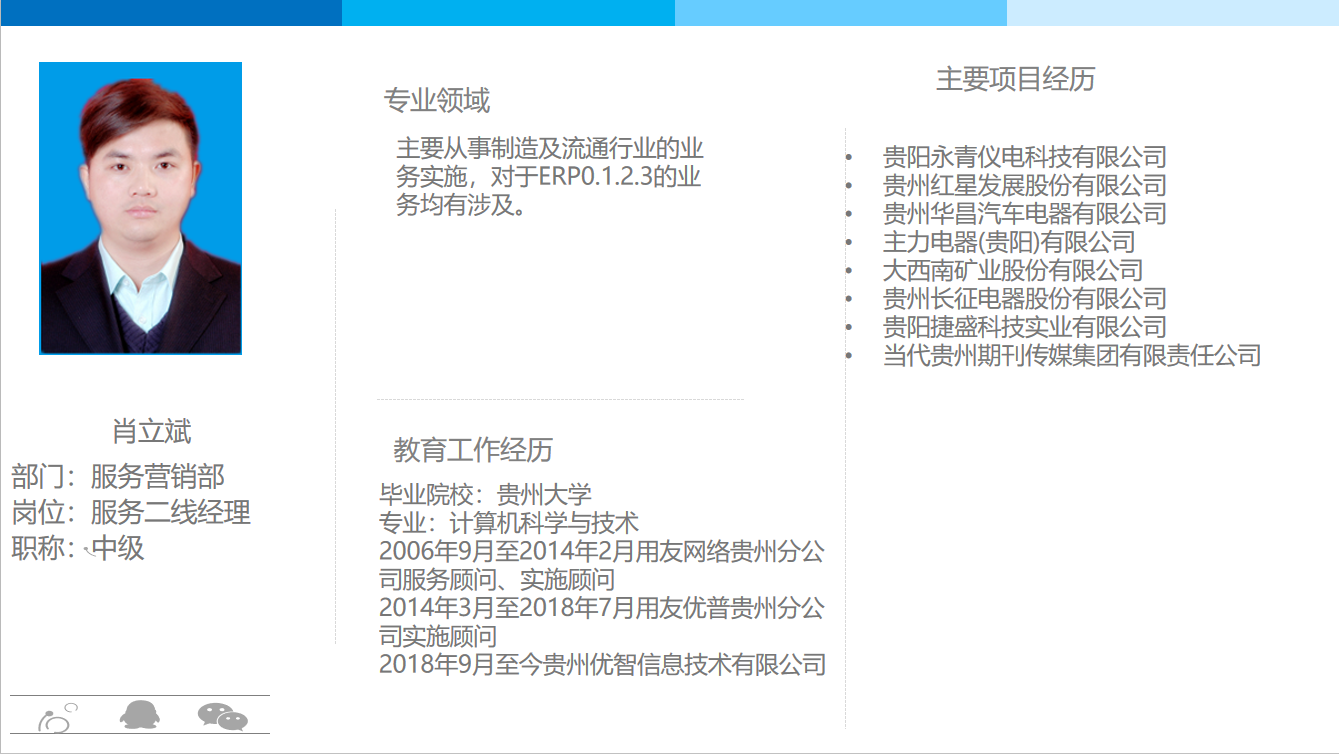Select the portrait photo of 肖立斌
1339x754 pixels.
coord(140,208)
